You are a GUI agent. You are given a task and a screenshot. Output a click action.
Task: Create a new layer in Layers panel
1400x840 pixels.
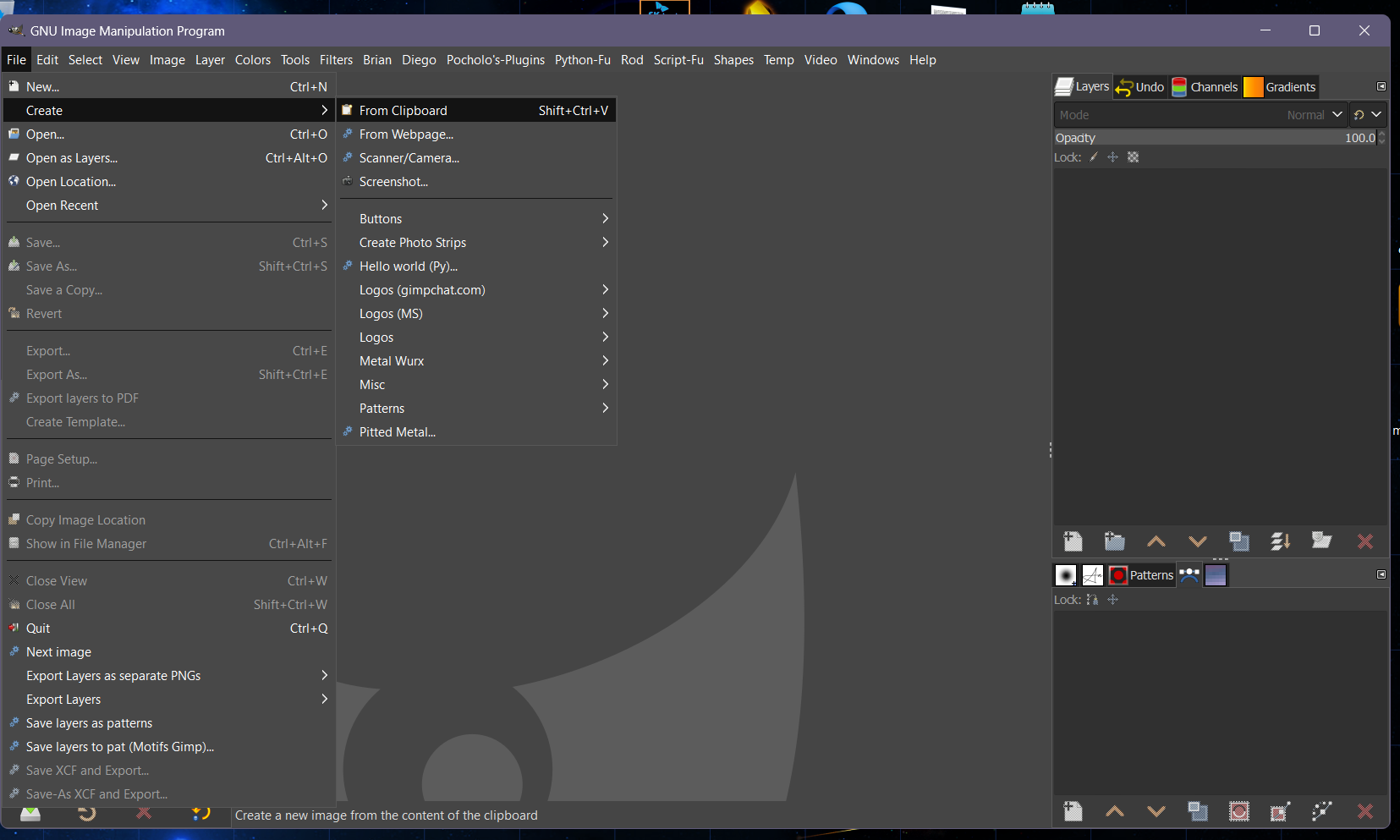pos(1073,541)
